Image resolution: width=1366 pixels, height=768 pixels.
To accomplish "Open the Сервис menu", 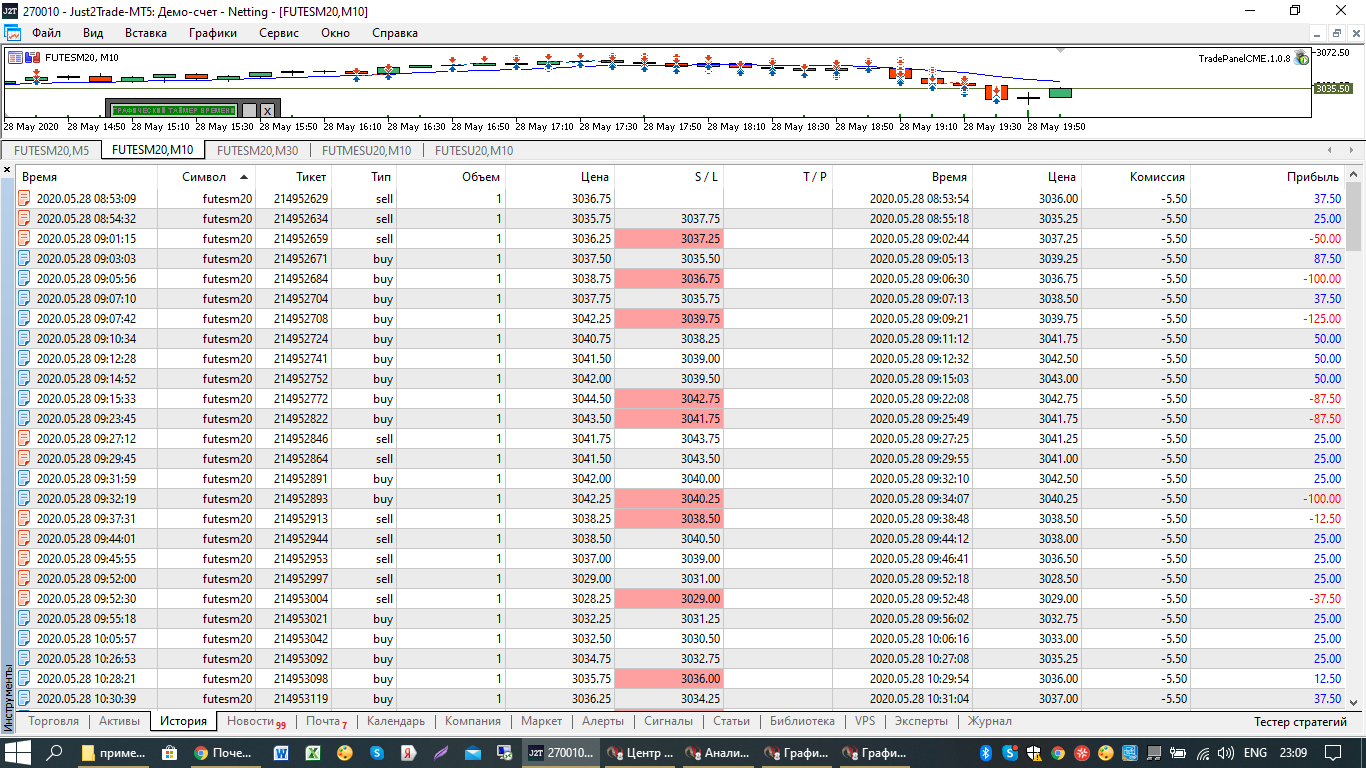I will 279,33.
